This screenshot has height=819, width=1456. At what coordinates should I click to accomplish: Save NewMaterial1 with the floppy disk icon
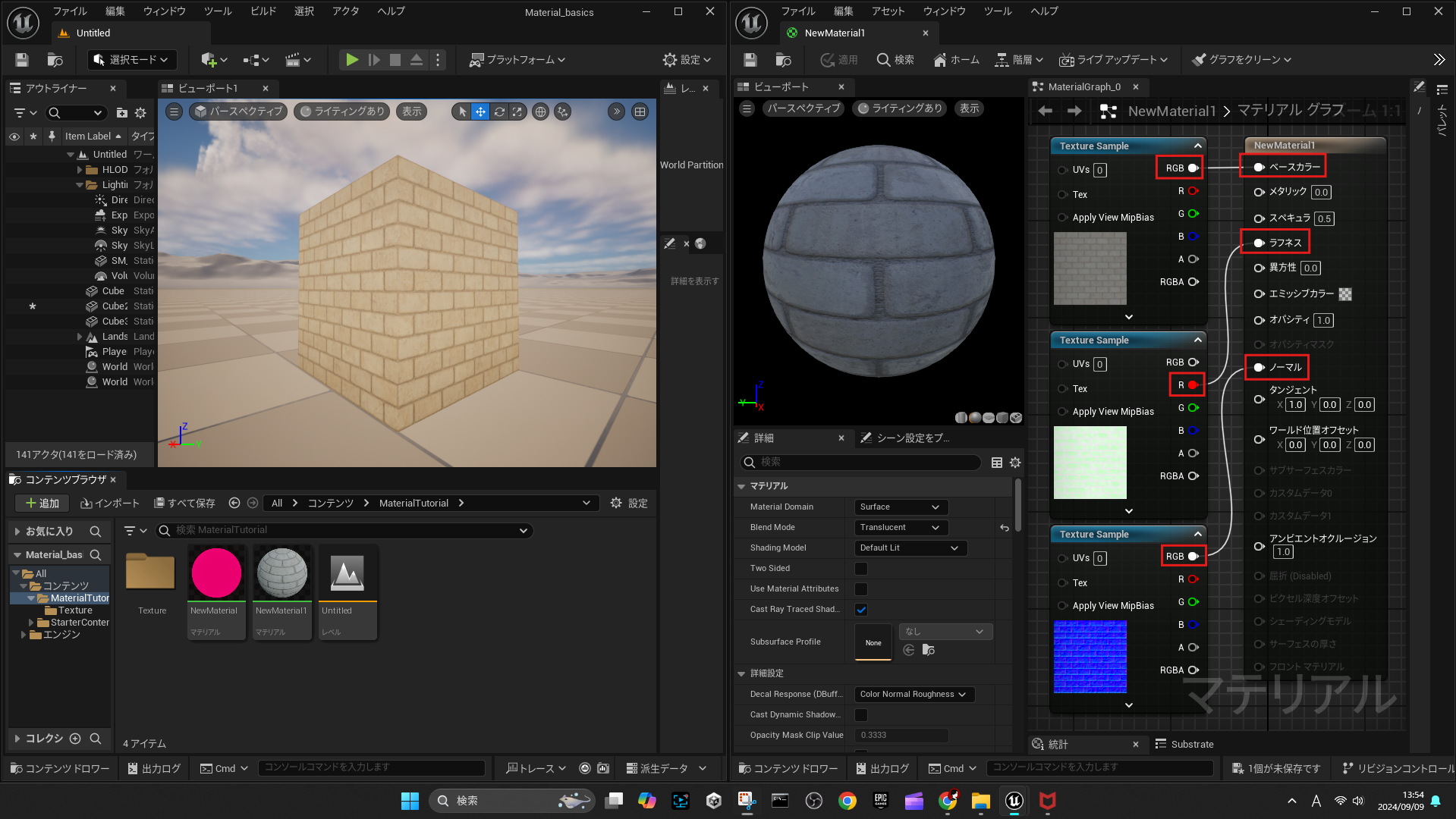(x=750, y=59)
